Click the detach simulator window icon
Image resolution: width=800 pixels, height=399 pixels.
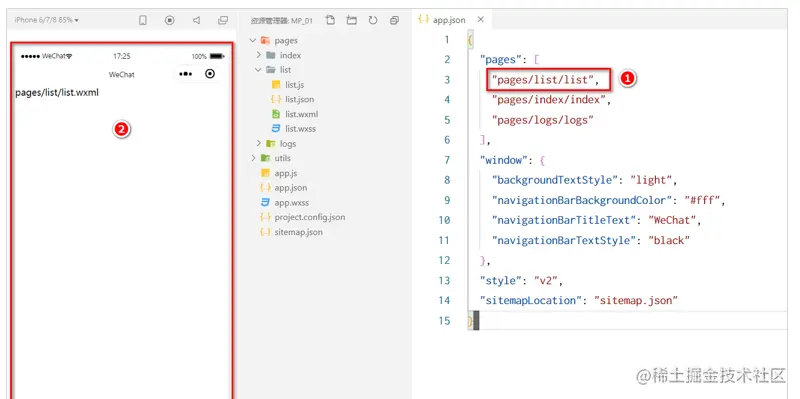coord(223,20)
